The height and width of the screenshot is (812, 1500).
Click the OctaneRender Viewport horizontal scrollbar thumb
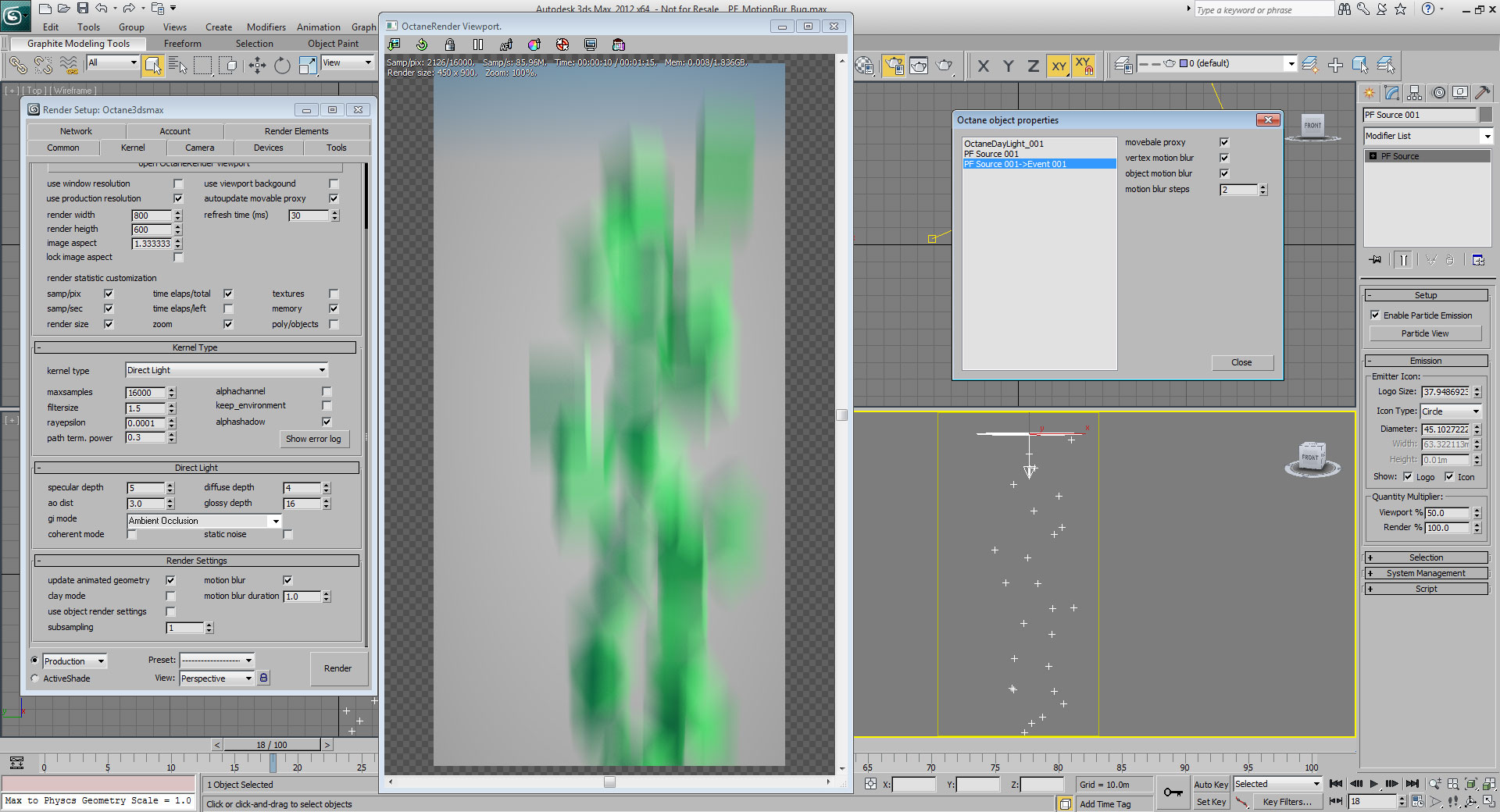pos(610,782)
